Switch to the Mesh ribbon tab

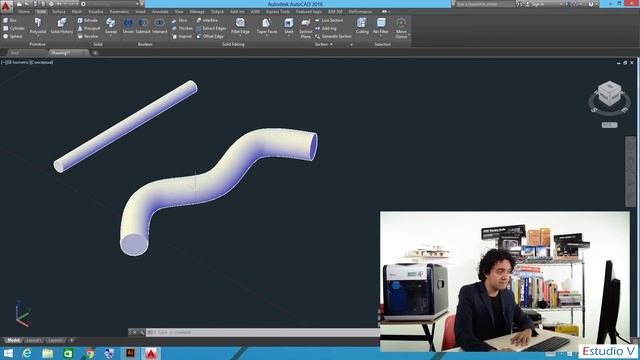coord(77,12)
